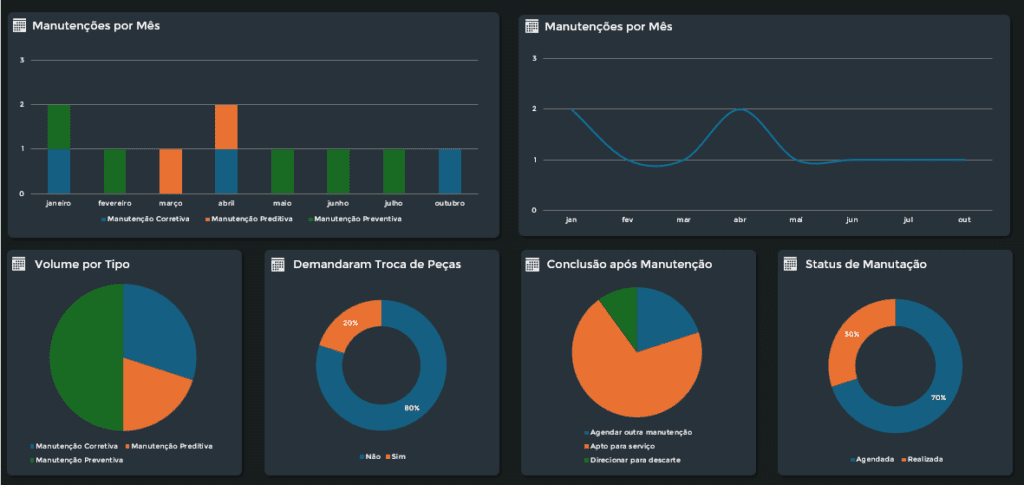Click the 20% orange donut segment

point(350,324)
